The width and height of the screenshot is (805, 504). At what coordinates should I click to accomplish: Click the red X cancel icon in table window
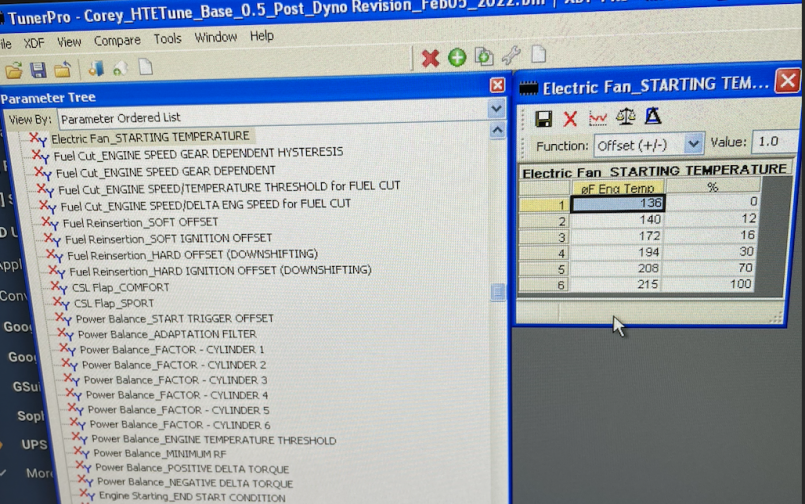pos(570,118)
